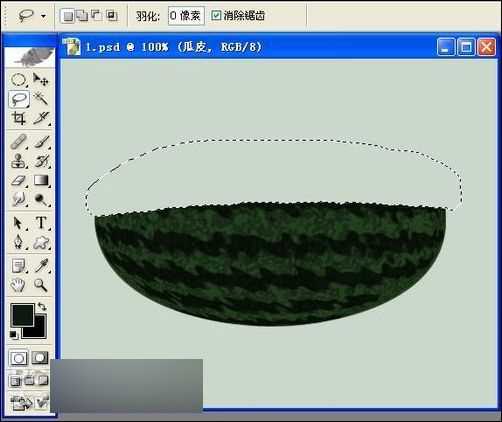Select the Zoom magnifier tool
This screenshot has width=502, height=422.
(x=40, y=285)
